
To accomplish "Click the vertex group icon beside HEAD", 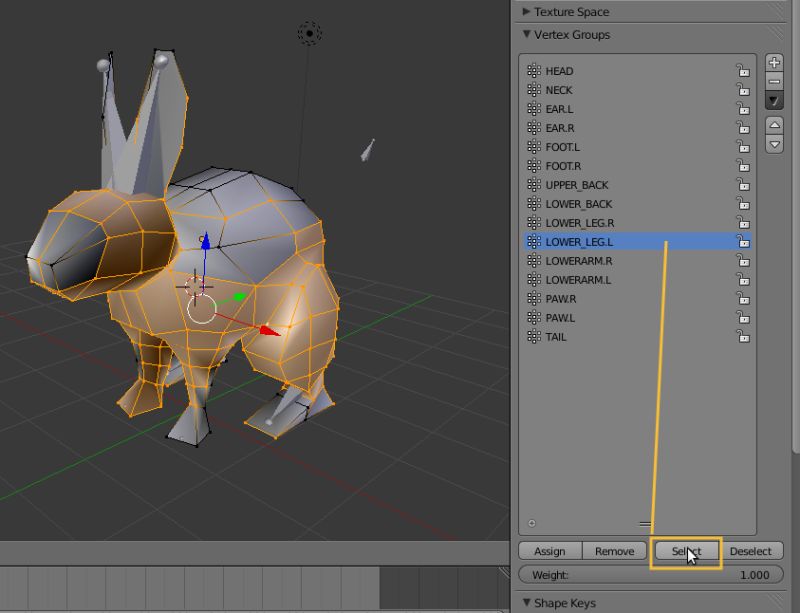I will point(532,71).
